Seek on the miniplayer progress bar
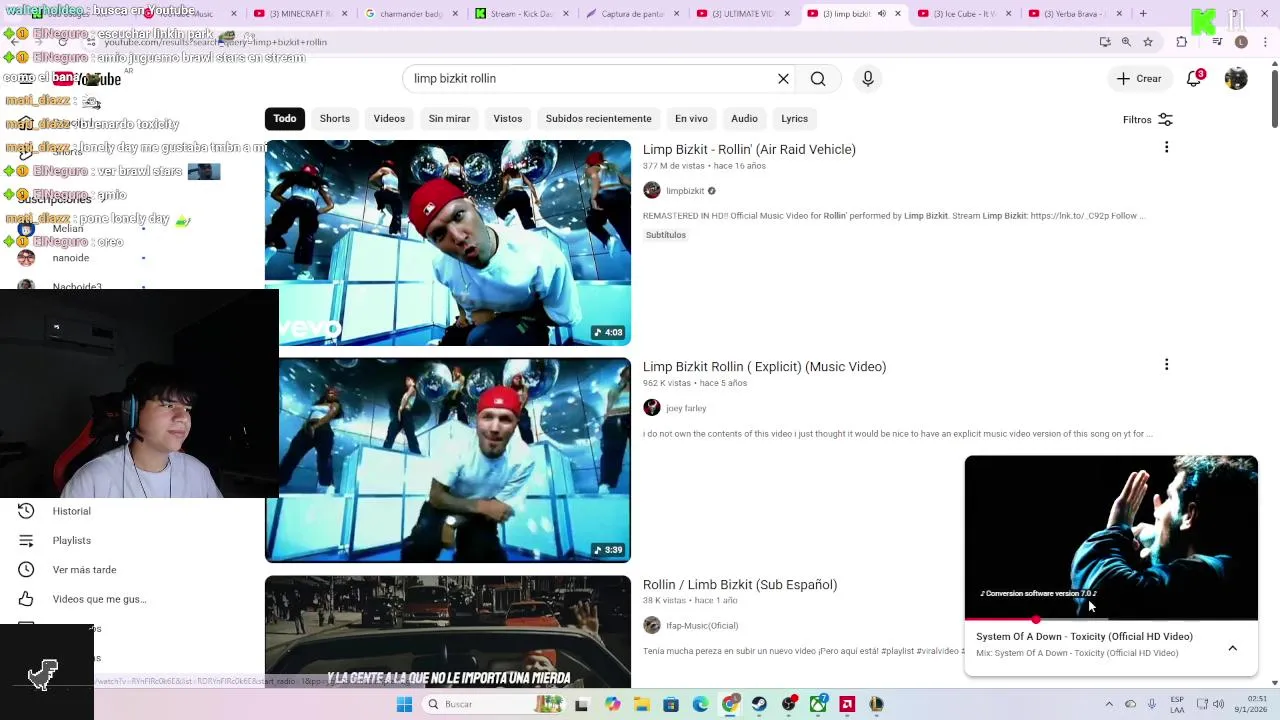 click(1111, 620)
